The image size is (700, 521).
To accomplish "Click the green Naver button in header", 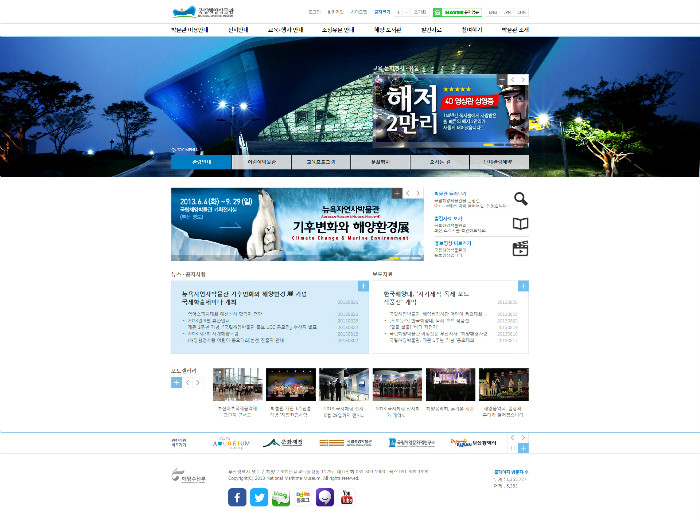I will [x=457, y=12].
